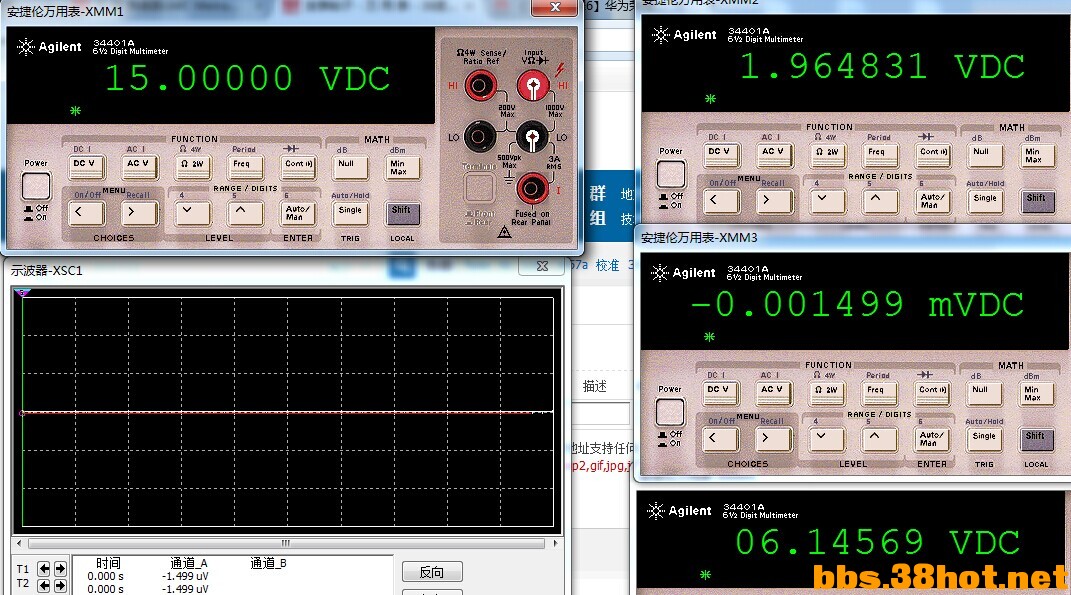Select AC V function on XMM1

click(139, 166)
